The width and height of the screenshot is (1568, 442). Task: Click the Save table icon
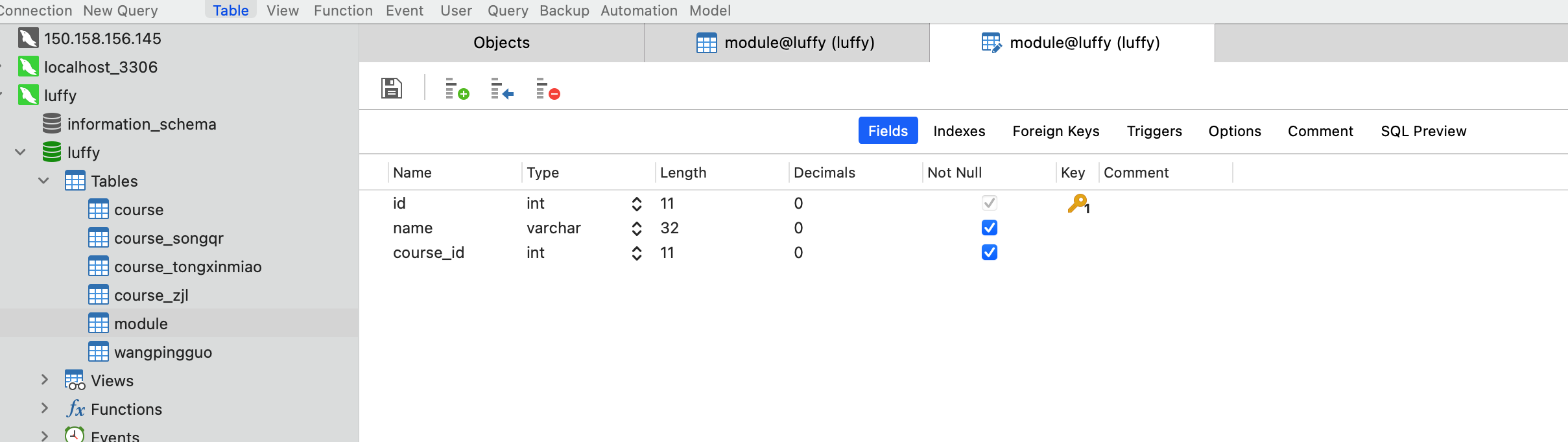tap(392, 87)
